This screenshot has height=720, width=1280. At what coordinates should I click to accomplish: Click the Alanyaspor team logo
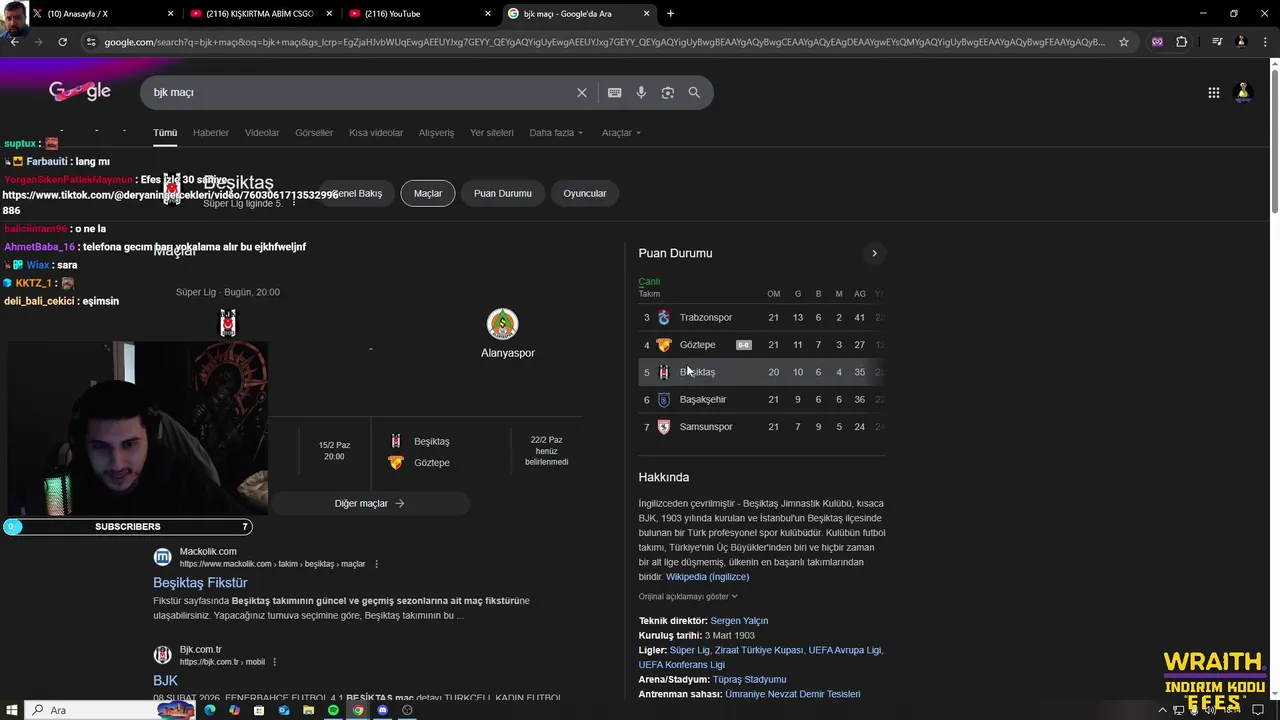[503, 324]
